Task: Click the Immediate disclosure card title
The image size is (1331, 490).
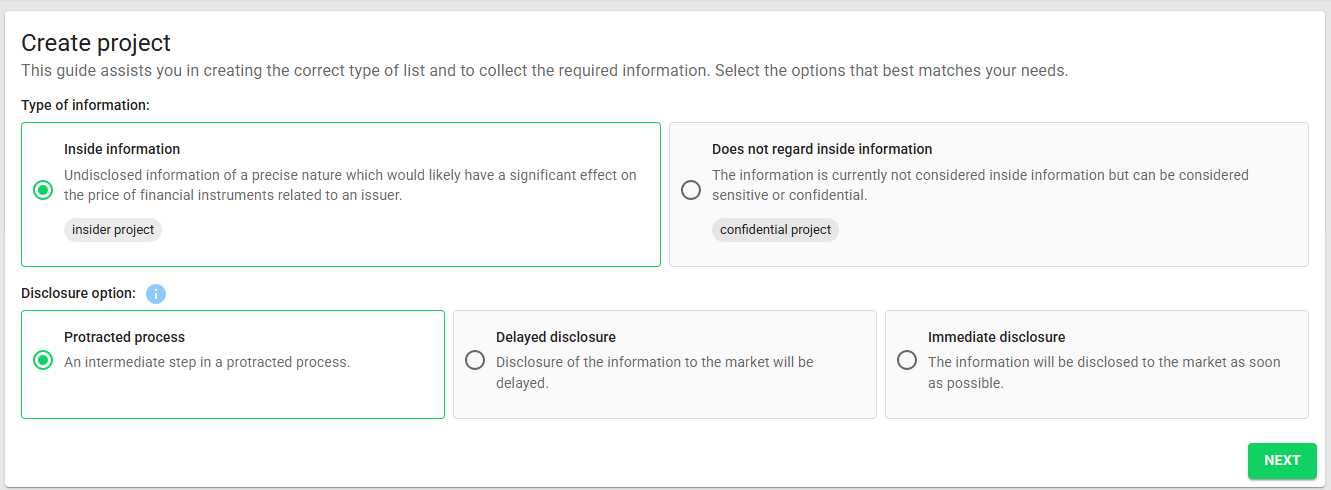Action: pos(997,337)
